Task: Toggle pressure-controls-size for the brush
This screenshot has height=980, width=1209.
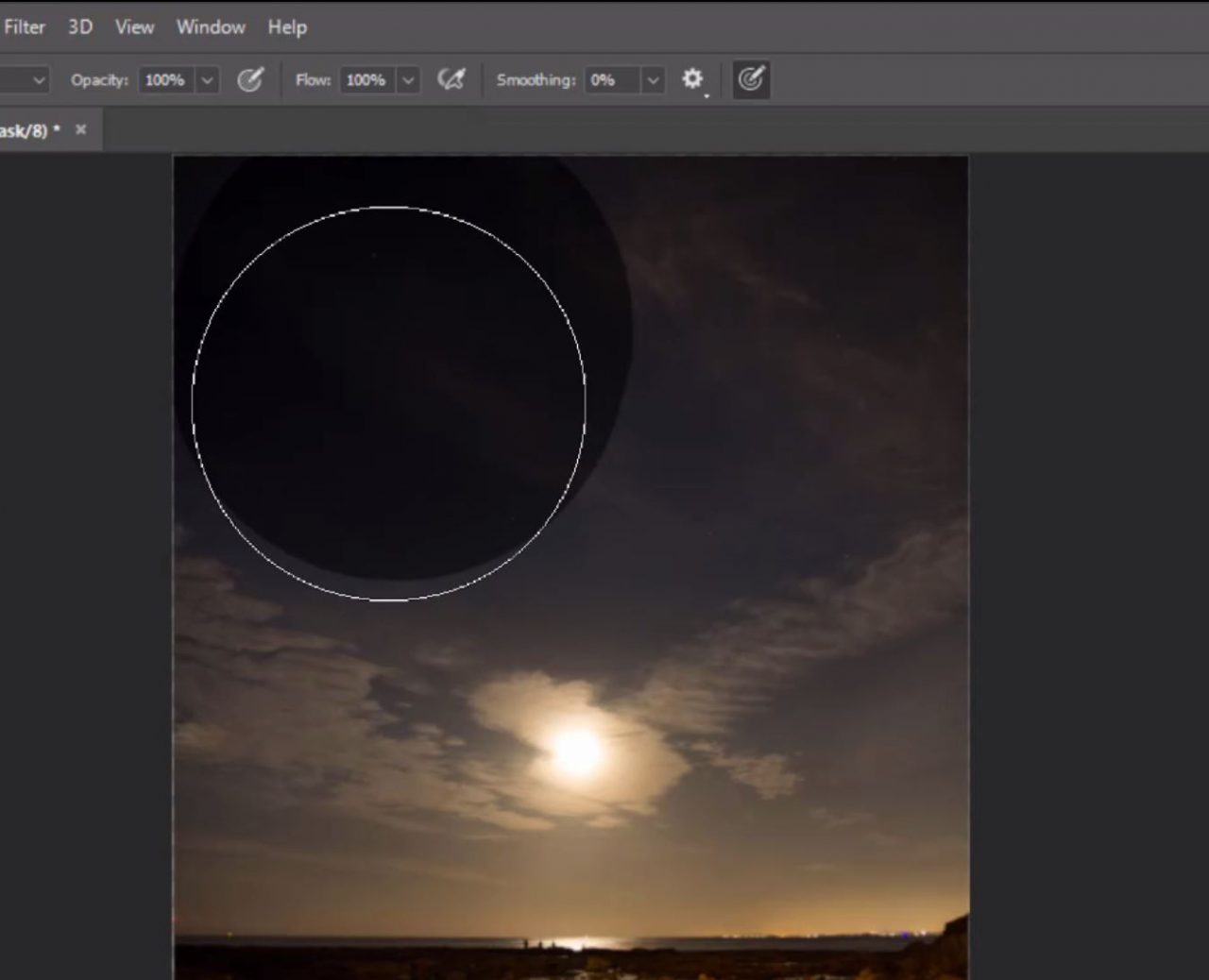Action: (x=751, y=79)
